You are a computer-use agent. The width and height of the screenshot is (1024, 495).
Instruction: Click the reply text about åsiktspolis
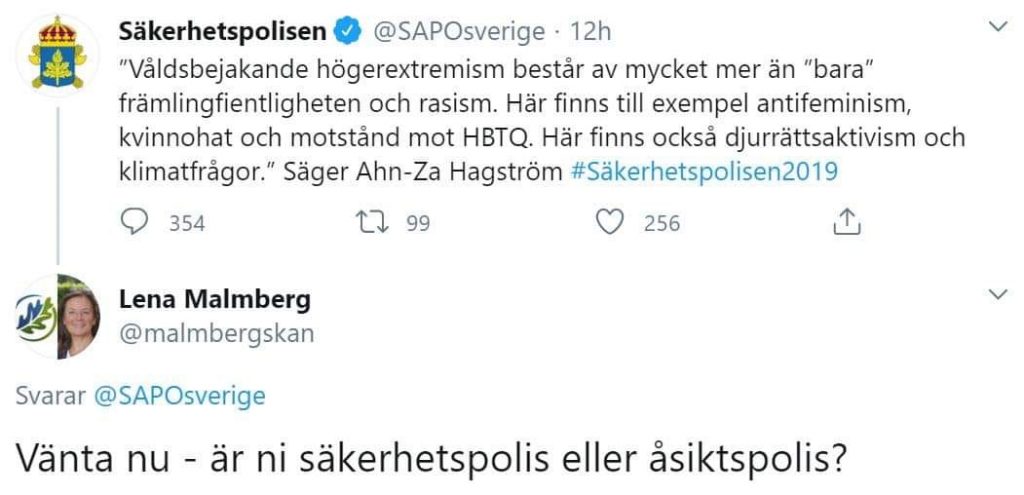point(432,457)
